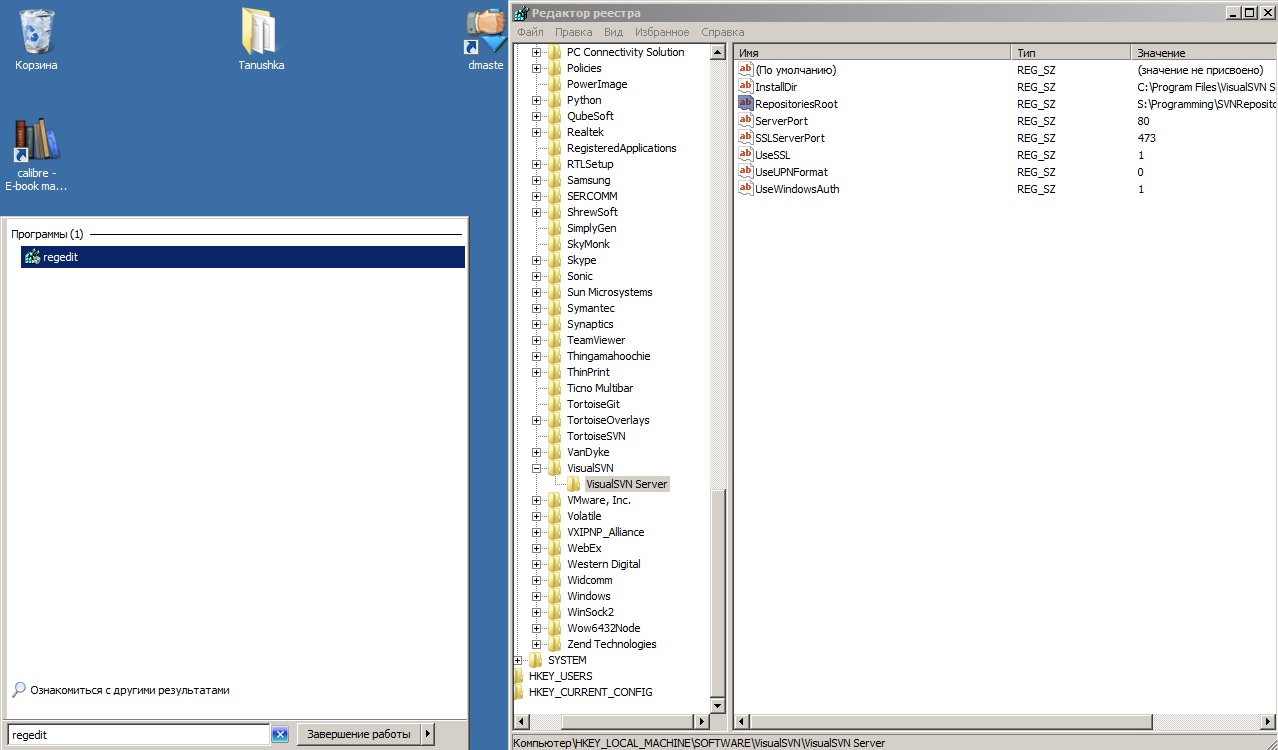Select the TortoiseGit tree key
Screen dimensions: 1278x750
point(593,404)
